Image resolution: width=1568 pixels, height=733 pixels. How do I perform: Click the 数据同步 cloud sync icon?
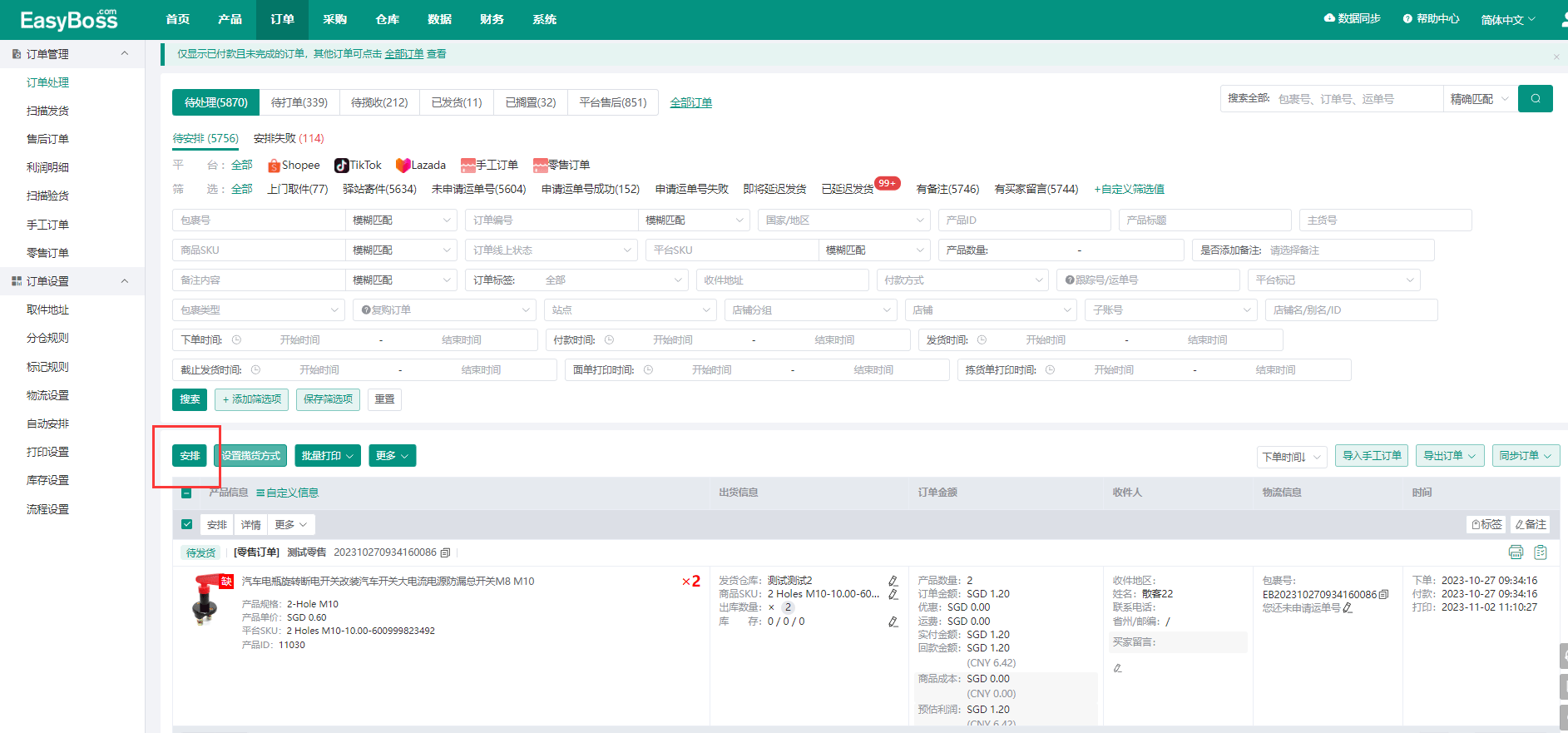point(1329,18)
